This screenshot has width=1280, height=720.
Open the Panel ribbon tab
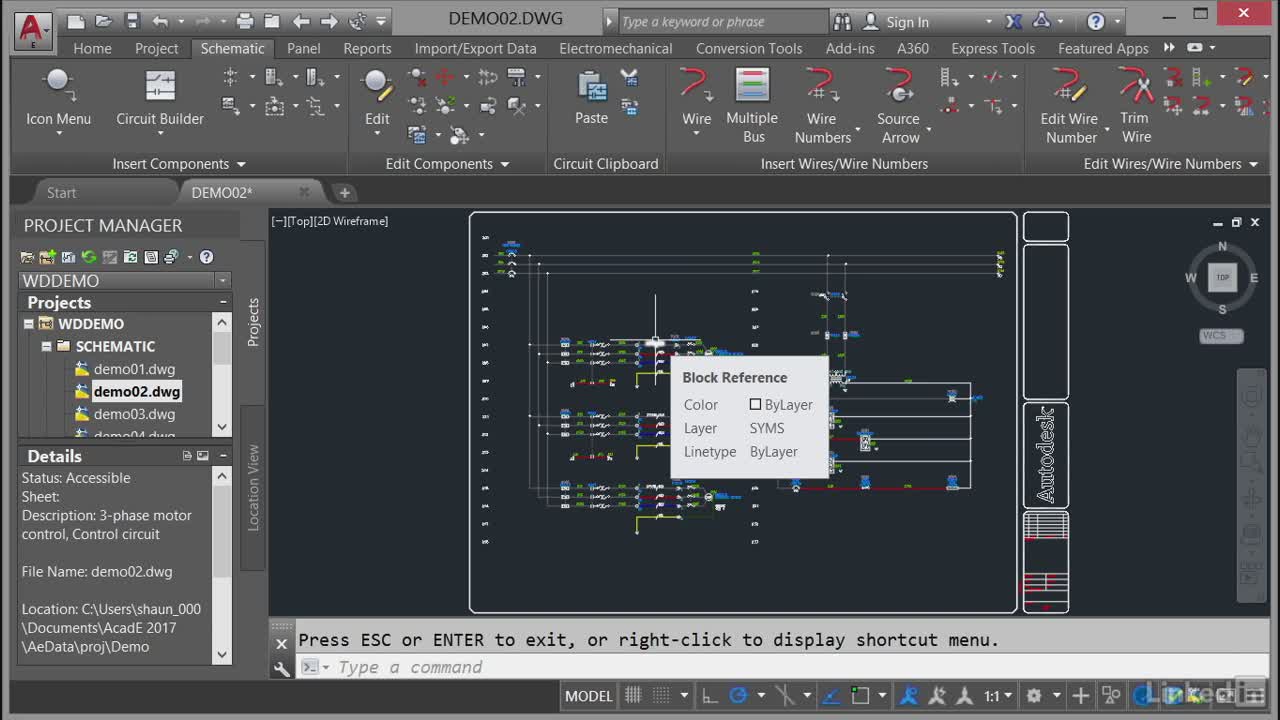pos(303,48)
